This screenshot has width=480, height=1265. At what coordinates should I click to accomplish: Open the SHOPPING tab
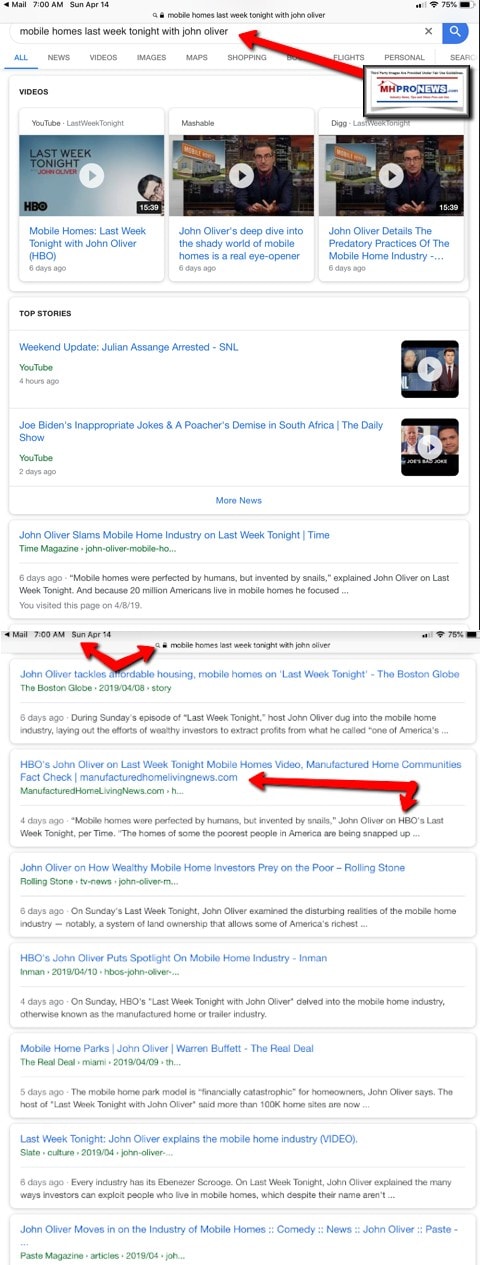click(x=247, y=58)
